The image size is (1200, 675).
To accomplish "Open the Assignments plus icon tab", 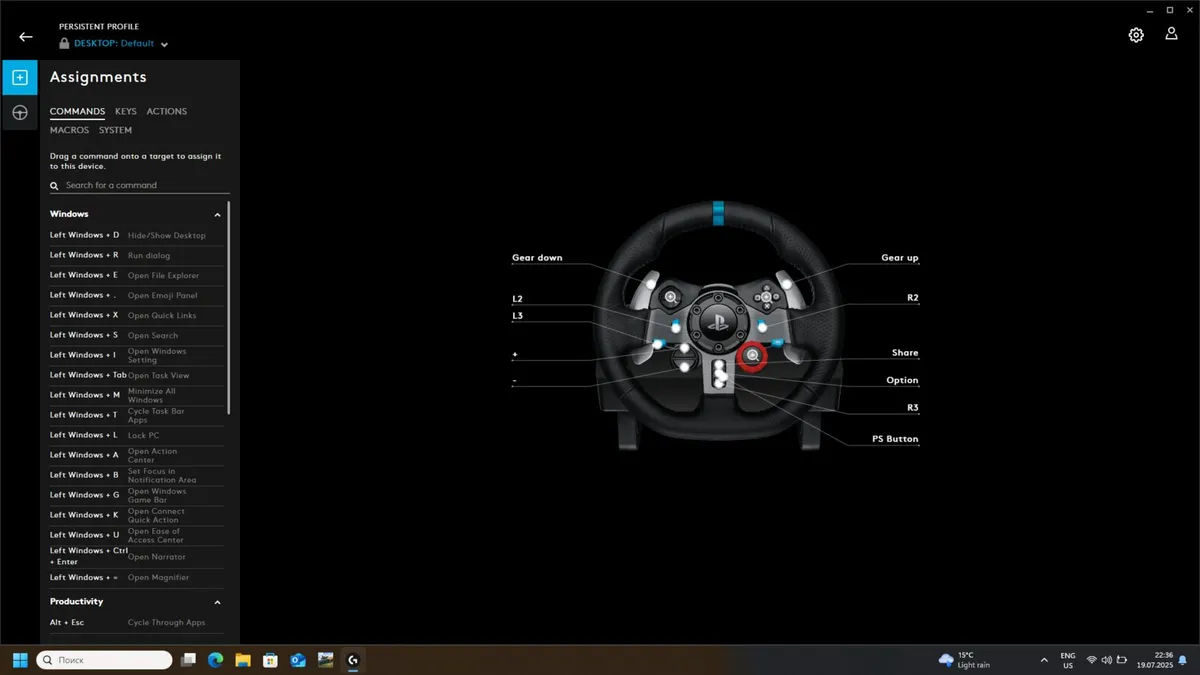I will coord(19,77).
